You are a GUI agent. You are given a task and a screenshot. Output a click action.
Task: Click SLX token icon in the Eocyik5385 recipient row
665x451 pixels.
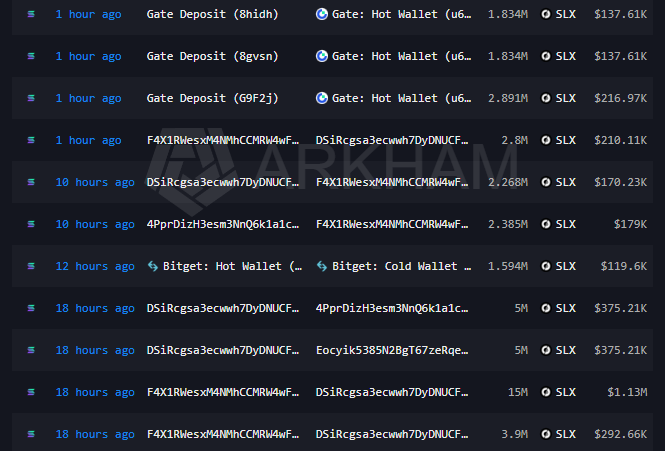click(546, 350)
